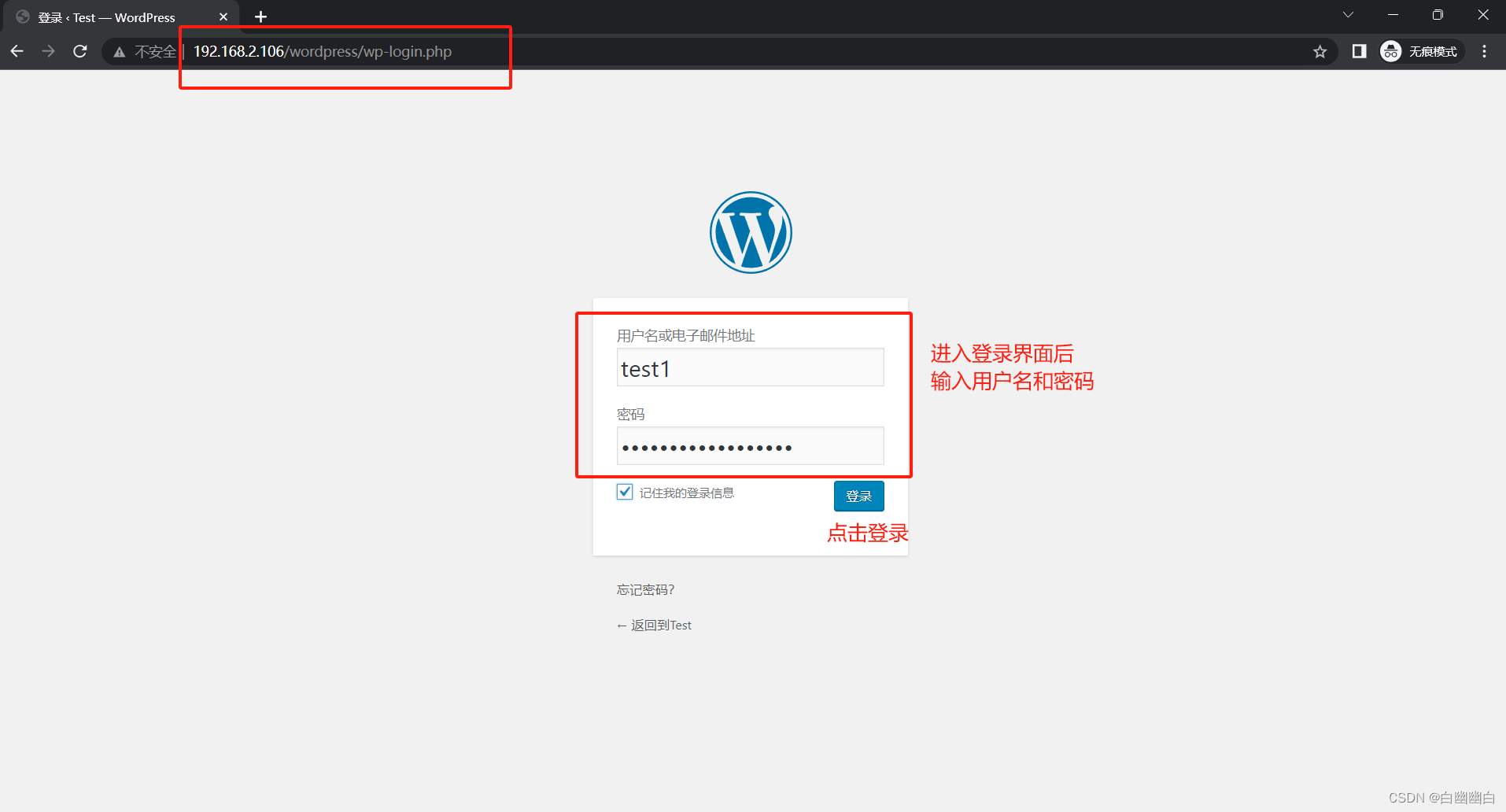Follow the 返回到Test link
Screen dimensions: 1506x812
point(654,625)
